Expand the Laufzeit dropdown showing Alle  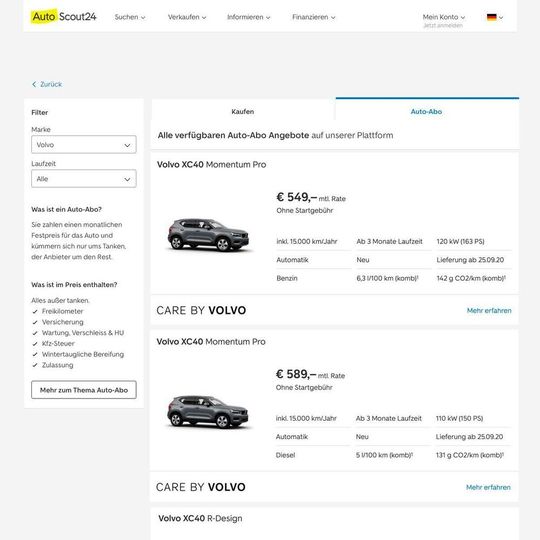click(84, 179)
